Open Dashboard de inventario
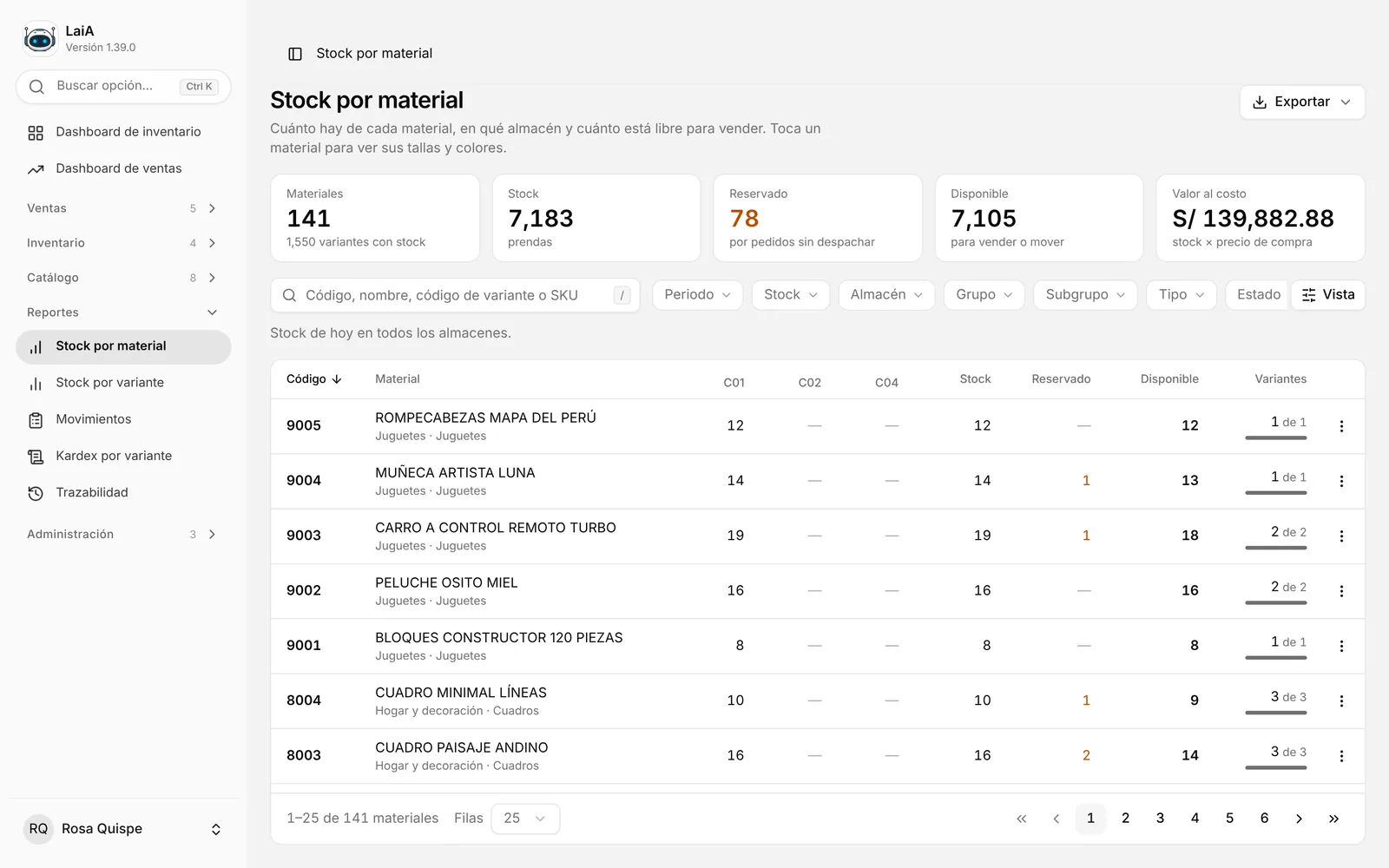This screenshot has height=868, width=1389. click(123, 132)
